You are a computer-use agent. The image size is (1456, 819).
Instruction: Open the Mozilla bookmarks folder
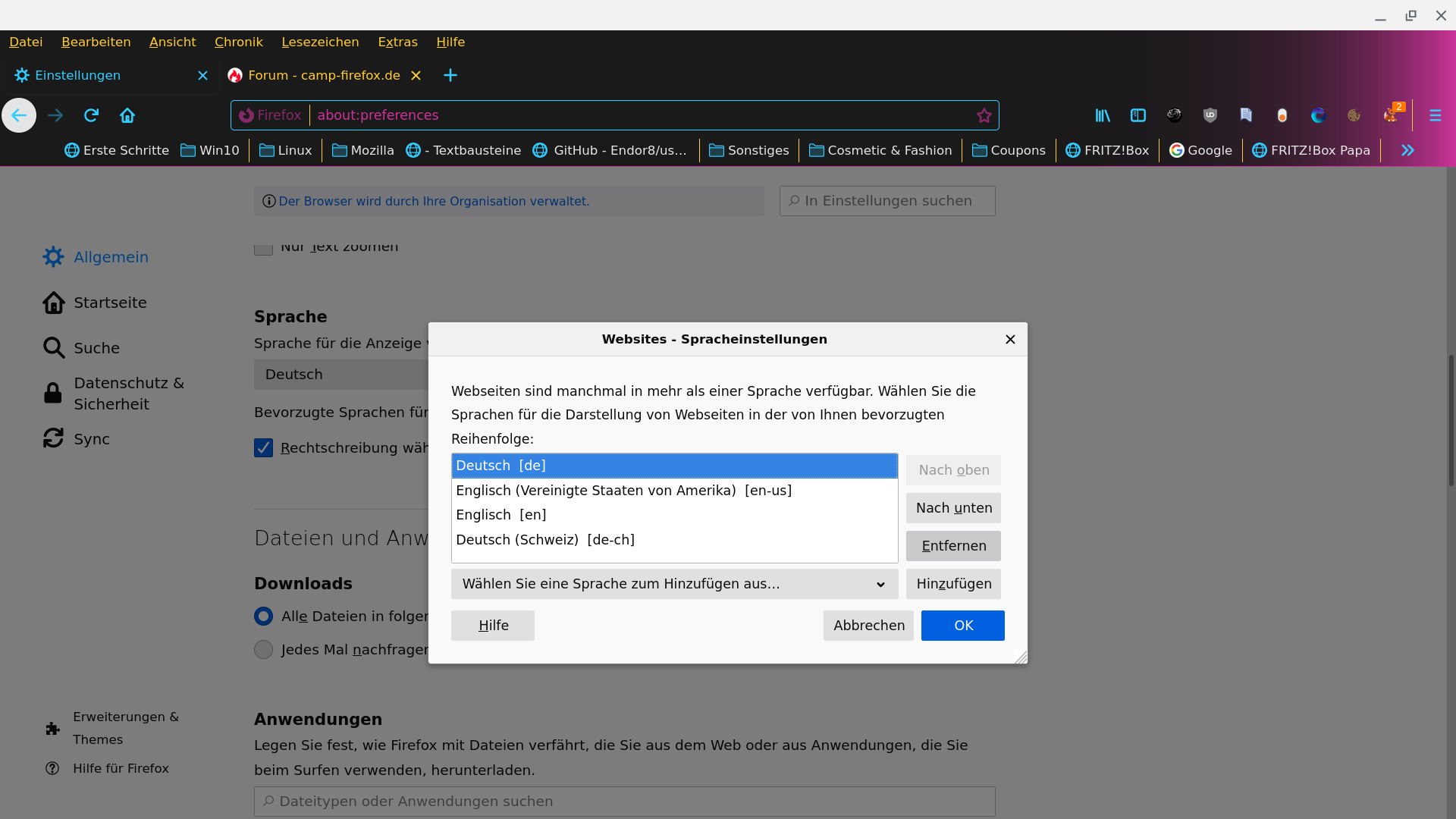363,150
